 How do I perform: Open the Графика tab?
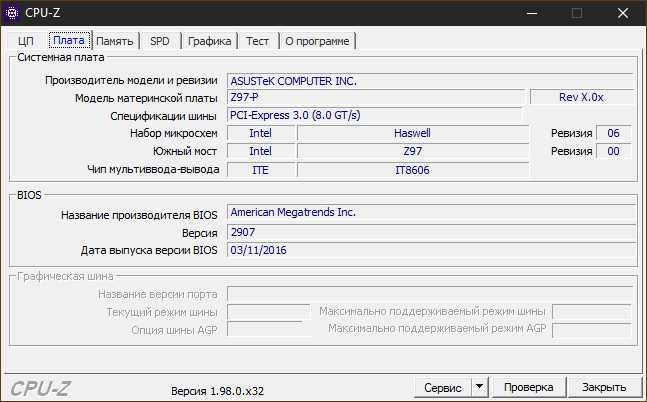209,41
